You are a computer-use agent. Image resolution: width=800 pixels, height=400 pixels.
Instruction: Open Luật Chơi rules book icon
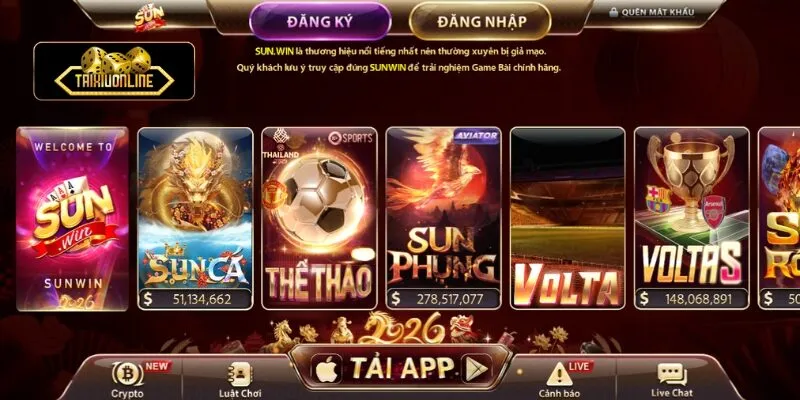[240, 374]
